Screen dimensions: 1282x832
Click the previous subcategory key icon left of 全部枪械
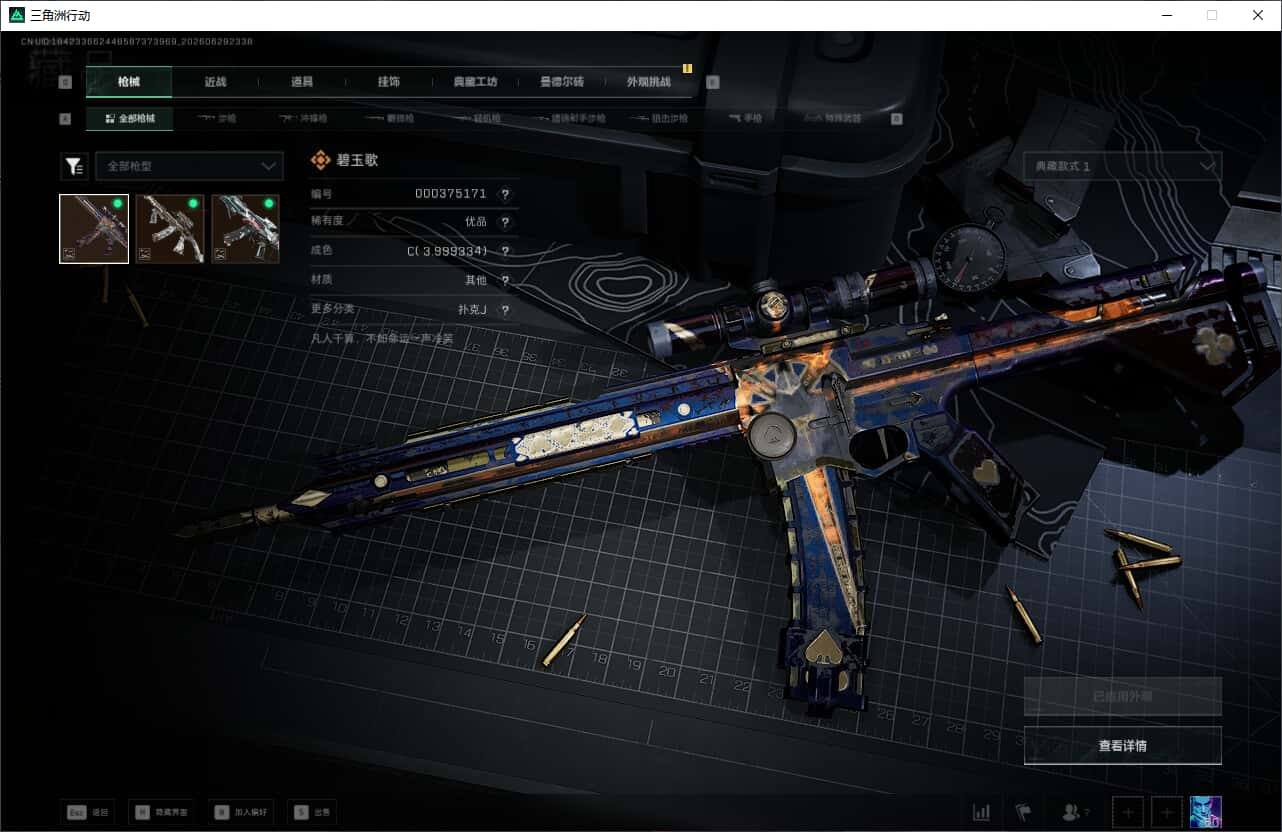point(66,119)
